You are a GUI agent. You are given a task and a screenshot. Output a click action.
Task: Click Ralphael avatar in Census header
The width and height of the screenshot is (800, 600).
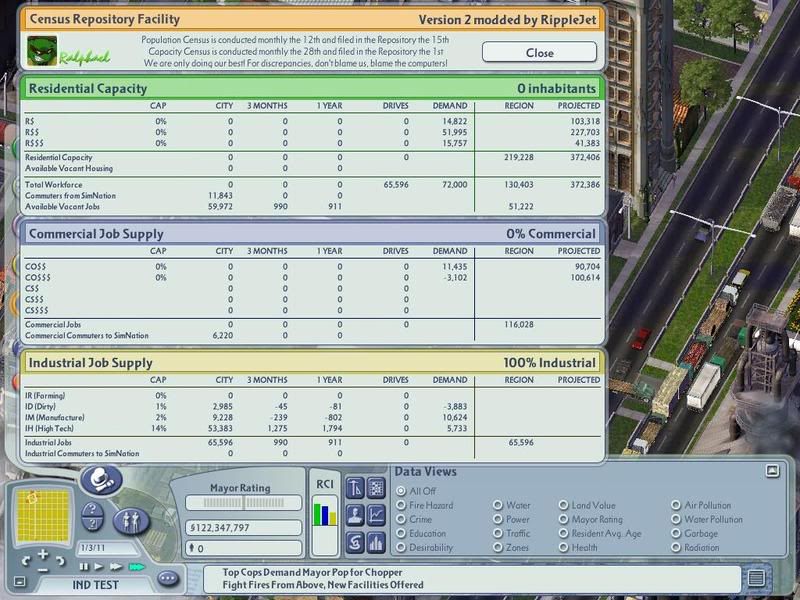[42, 51]
